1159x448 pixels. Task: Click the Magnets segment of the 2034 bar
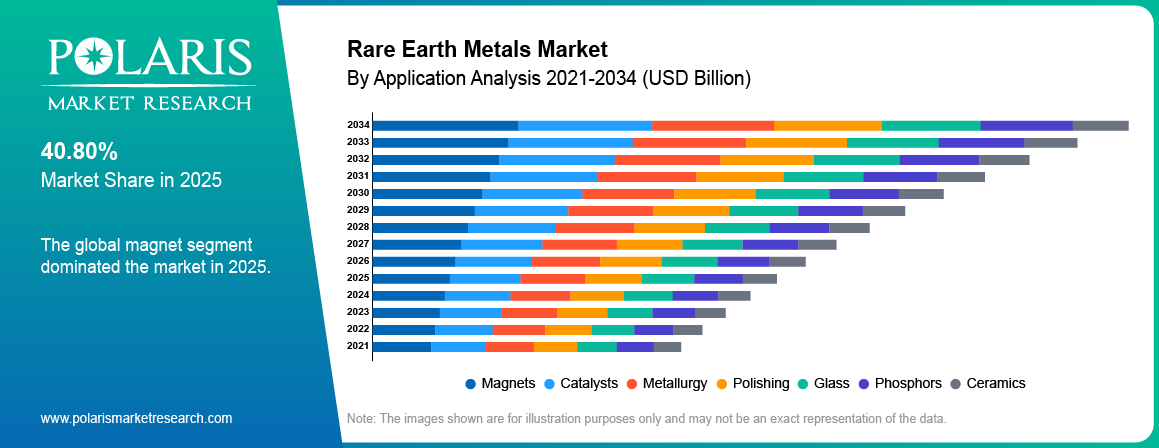pos(446,125)
